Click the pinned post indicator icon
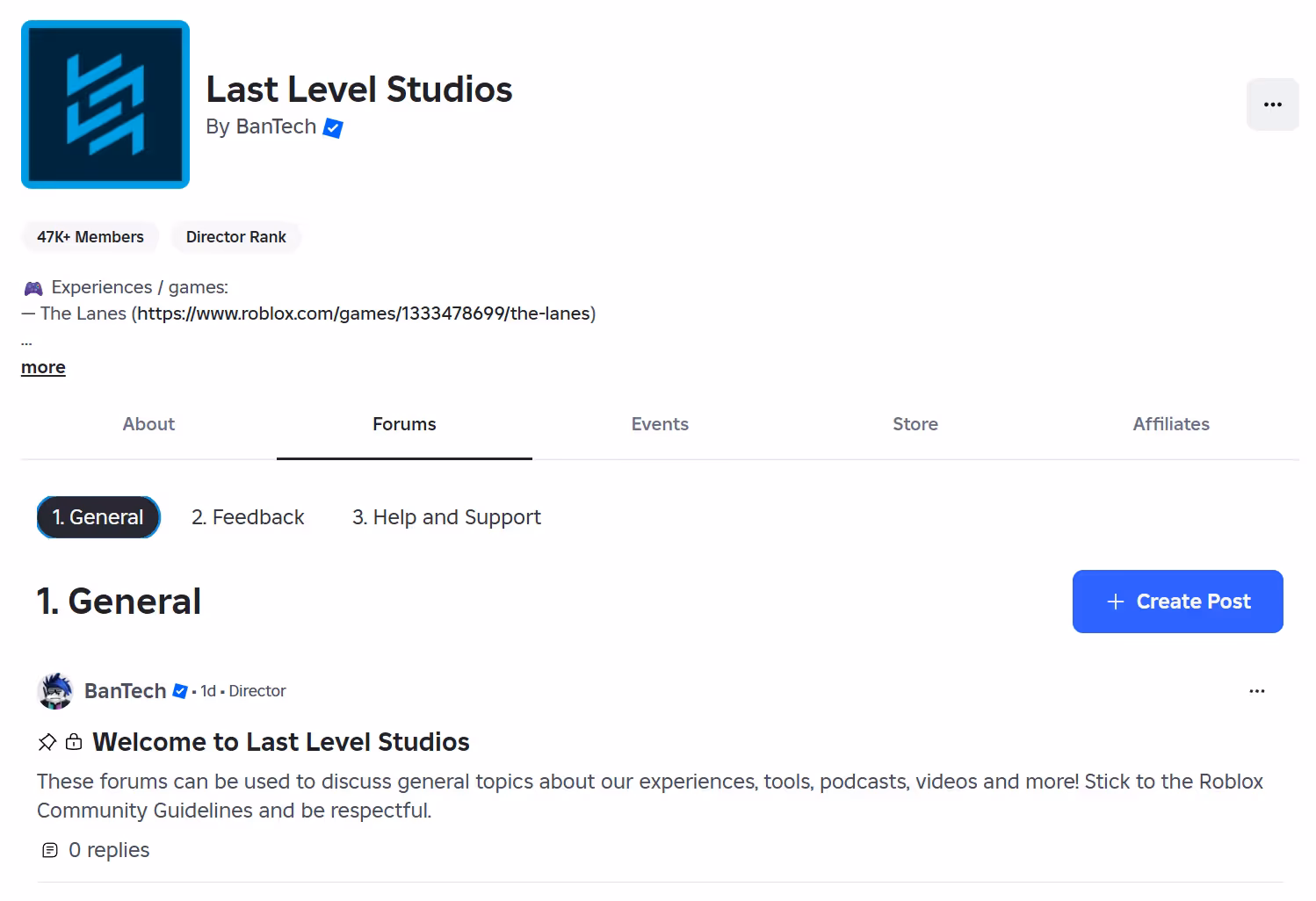1316x901 pixels. coord(47,741)
